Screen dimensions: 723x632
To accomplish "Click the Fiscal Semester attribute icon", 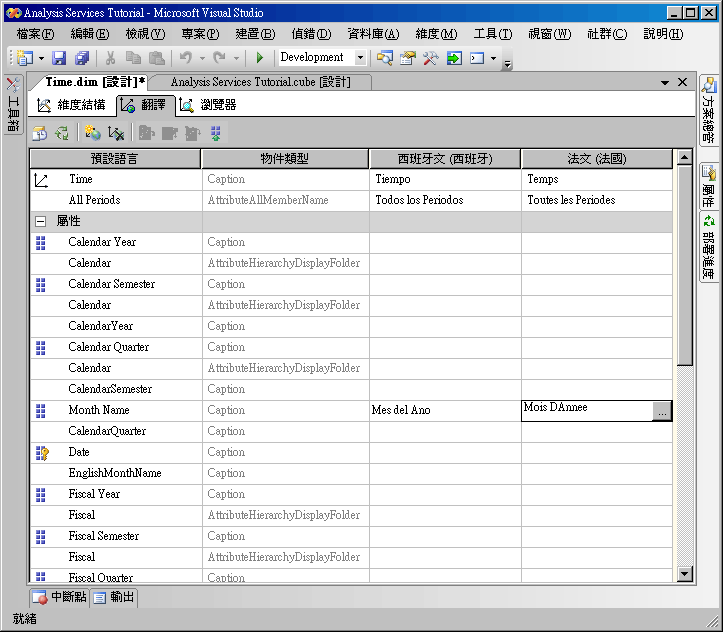I will (41, 537).
